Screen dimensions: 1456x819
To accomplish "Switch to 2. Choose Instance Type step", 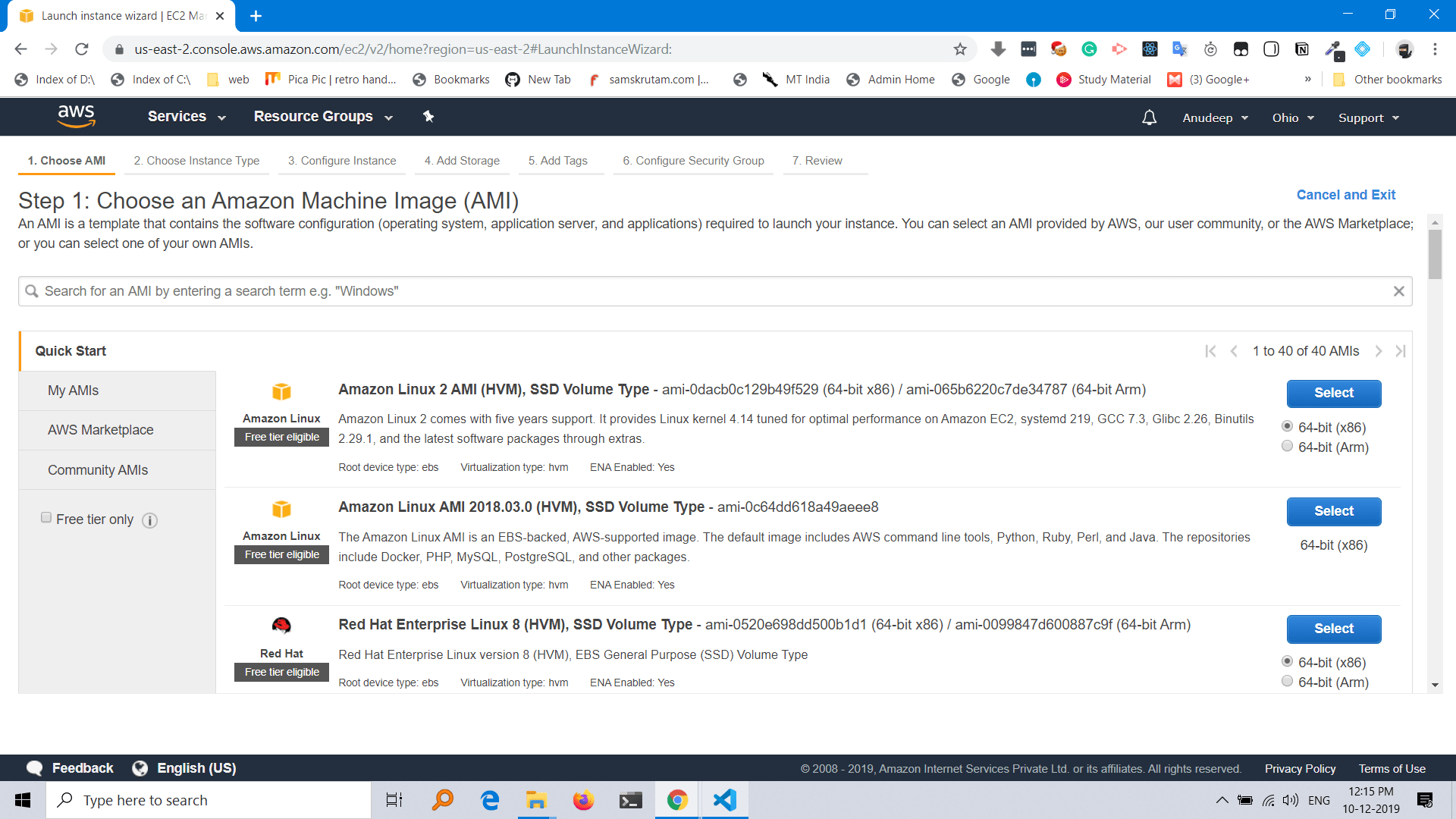I will [196, 161].
